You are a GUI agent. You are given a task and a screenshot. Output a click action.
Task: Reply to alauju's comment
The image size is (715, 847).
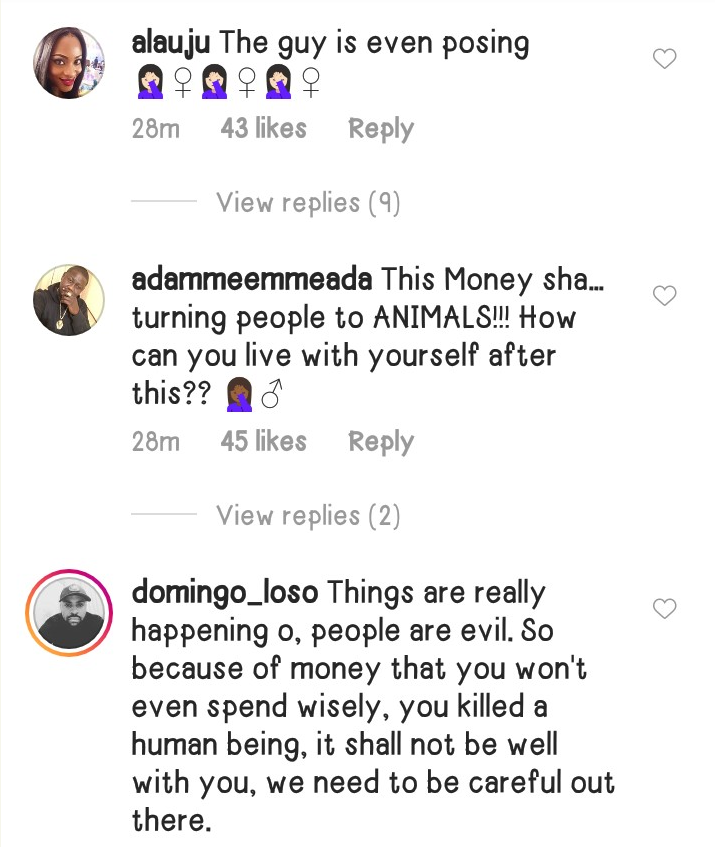point(380,129)
